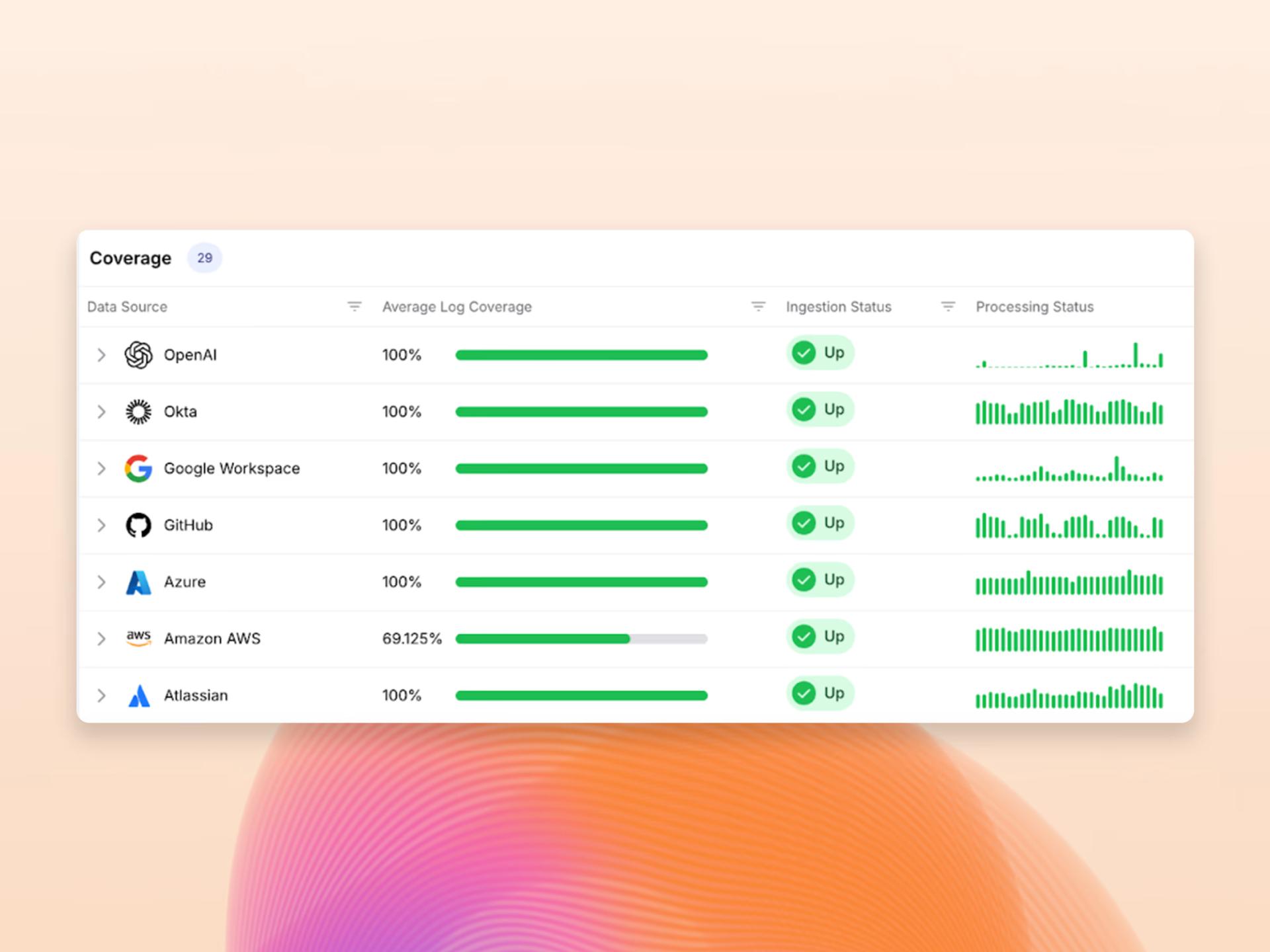Click the Coverage panel title

pyautogui.click(x=130, y=258)
